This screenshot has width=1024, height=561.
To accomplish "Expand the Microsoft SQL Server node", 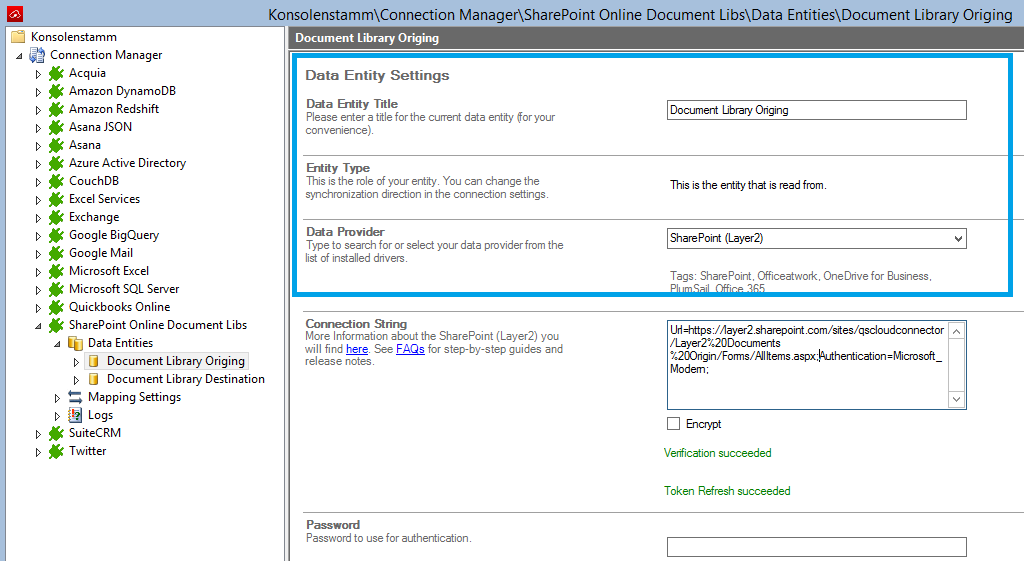I will click(39, 289).
